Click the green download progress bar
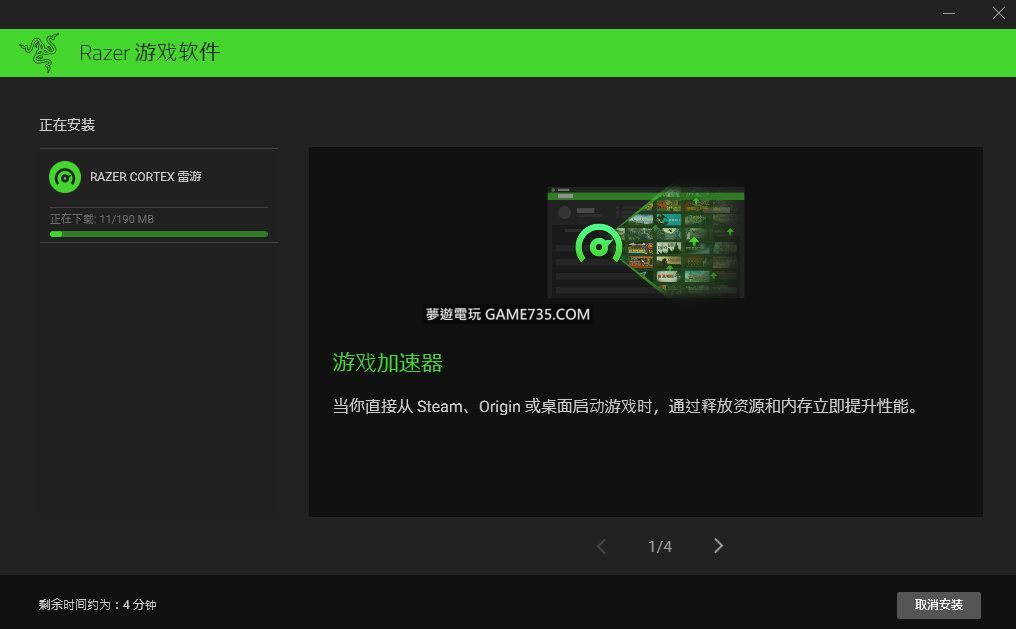 (159, 234)
